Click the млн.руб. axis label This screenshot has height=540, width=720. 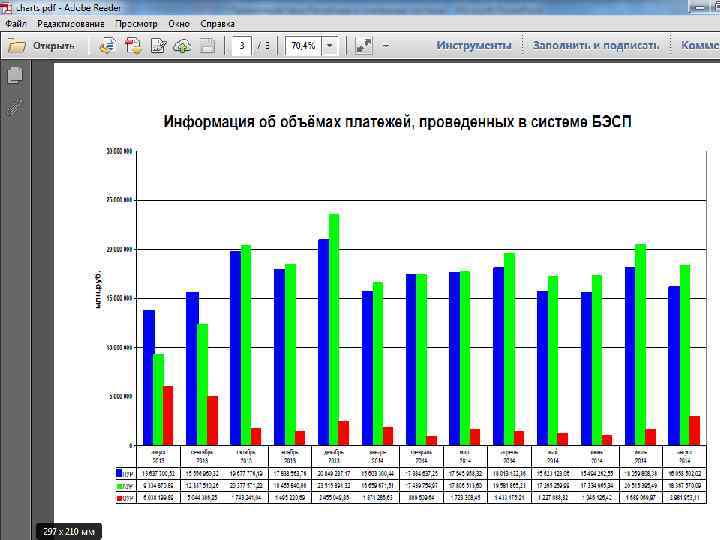[98, 290]
